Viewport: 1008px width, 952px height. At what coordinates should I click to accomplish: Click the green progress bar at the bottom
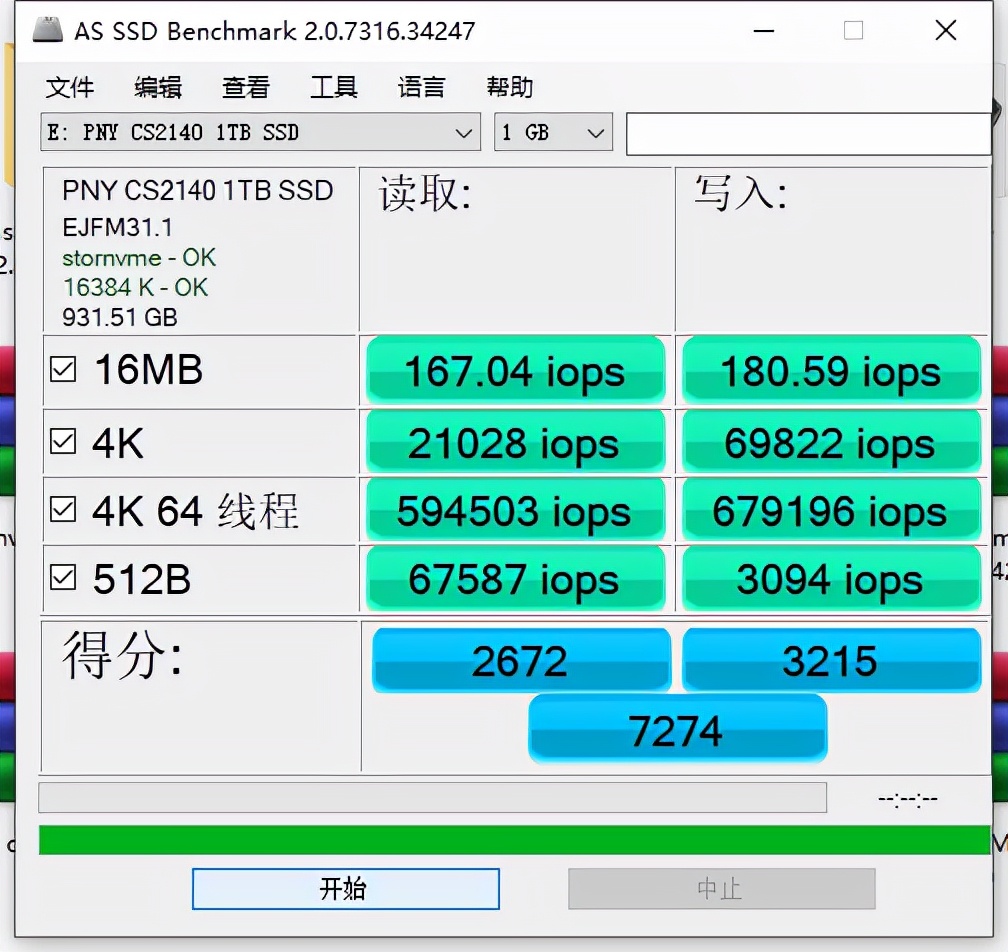pos(500,840)
